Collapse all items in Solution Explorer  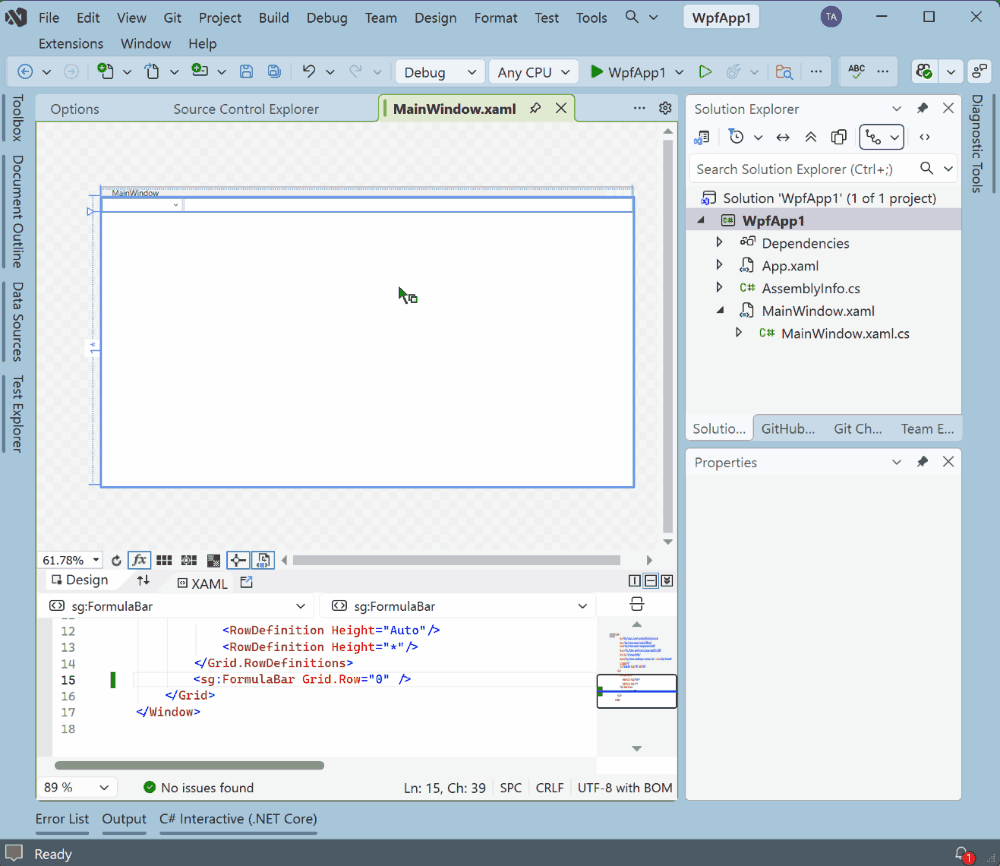pyautogui.click(x=811, y=137)
